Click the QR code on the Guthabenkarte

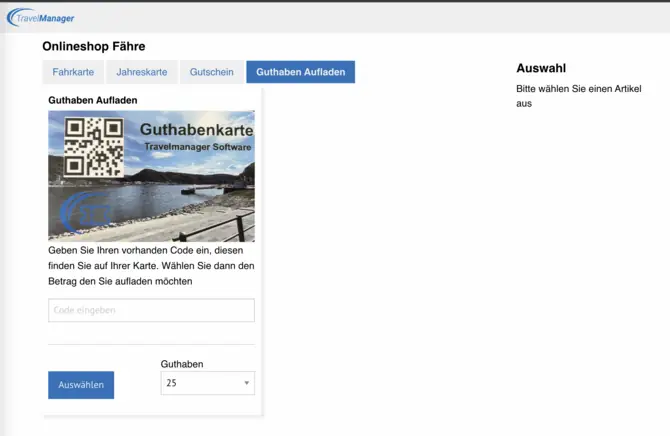tap(94, 146)
